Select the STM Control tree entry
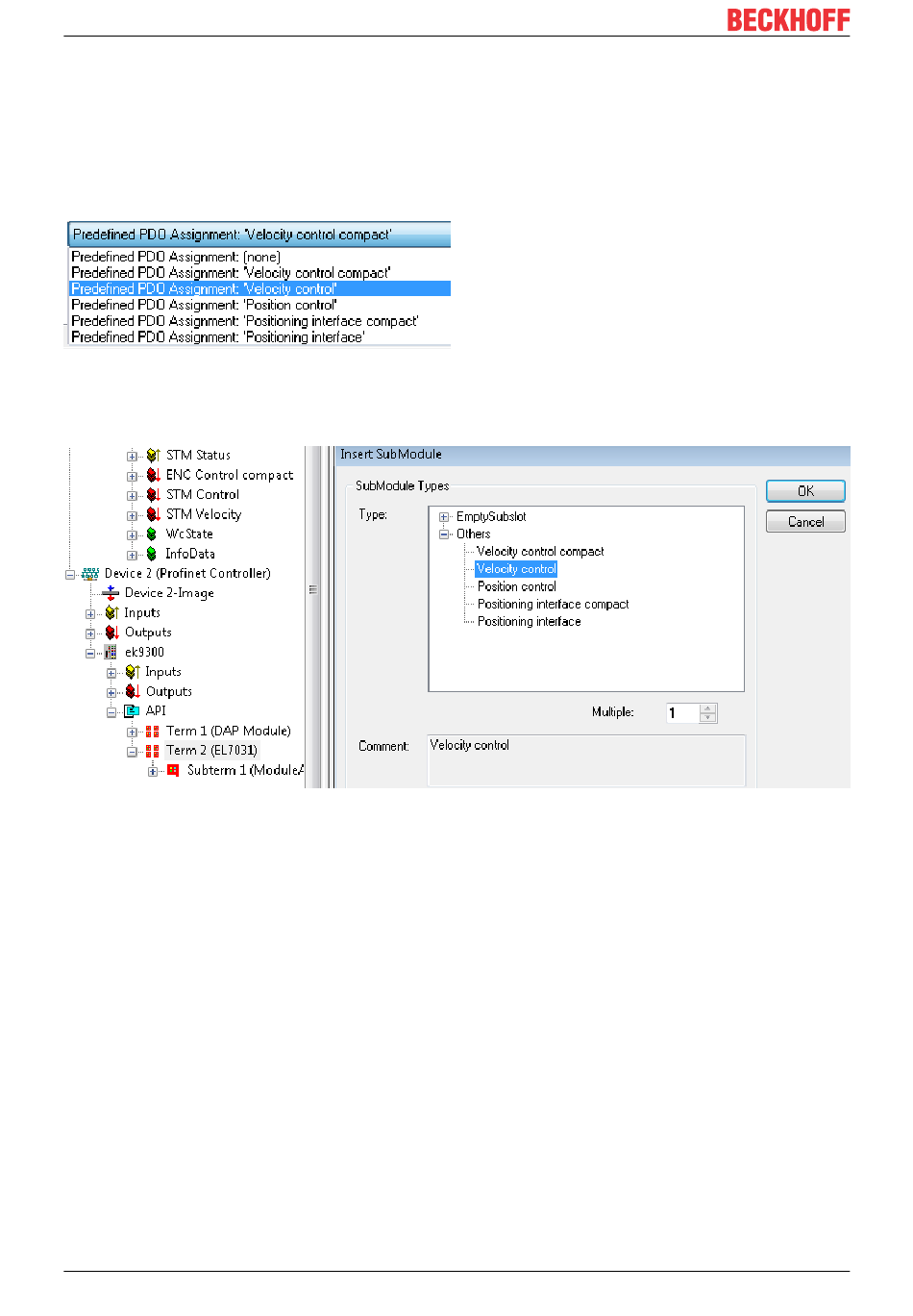The image size is (913, 1316). click(x=203, y=495)
